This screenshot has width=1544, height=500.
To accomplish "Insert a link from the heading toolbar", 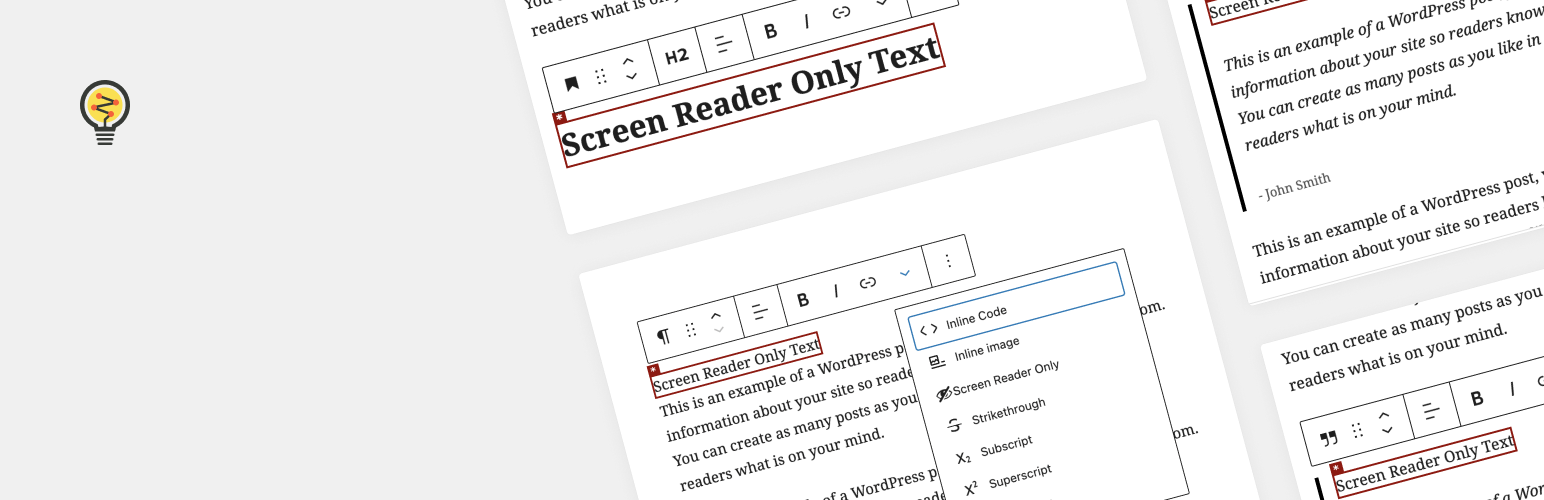I will [841, 12].
